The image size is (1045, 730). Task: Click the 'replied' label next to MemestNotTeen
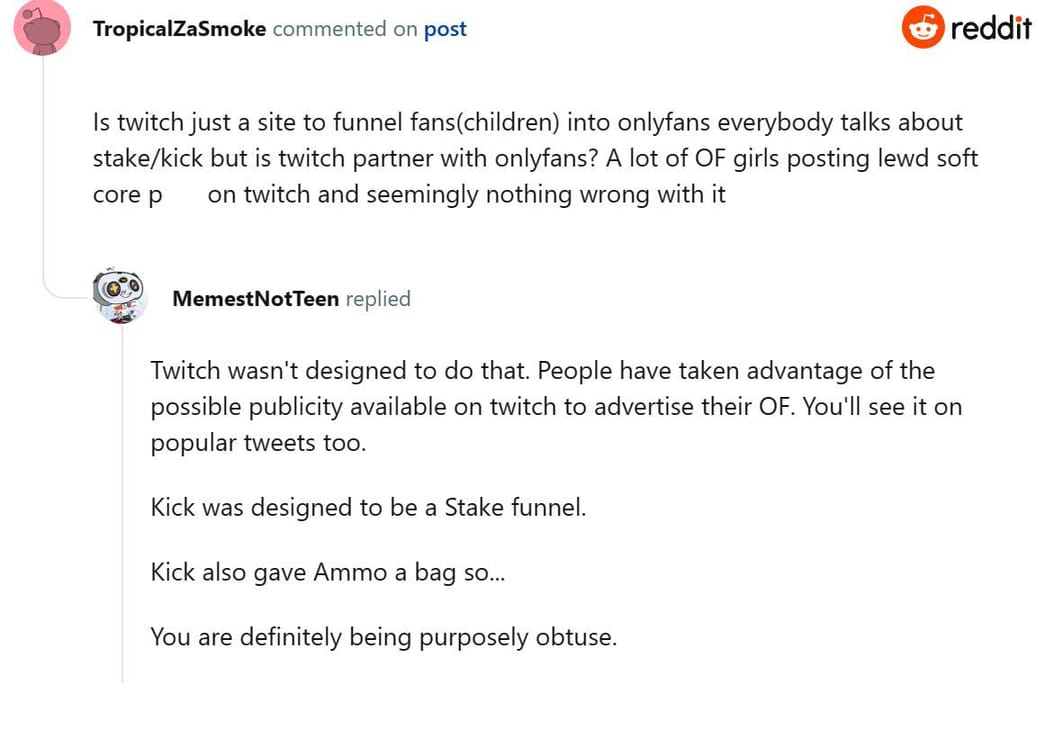click(x=378, y=298)
